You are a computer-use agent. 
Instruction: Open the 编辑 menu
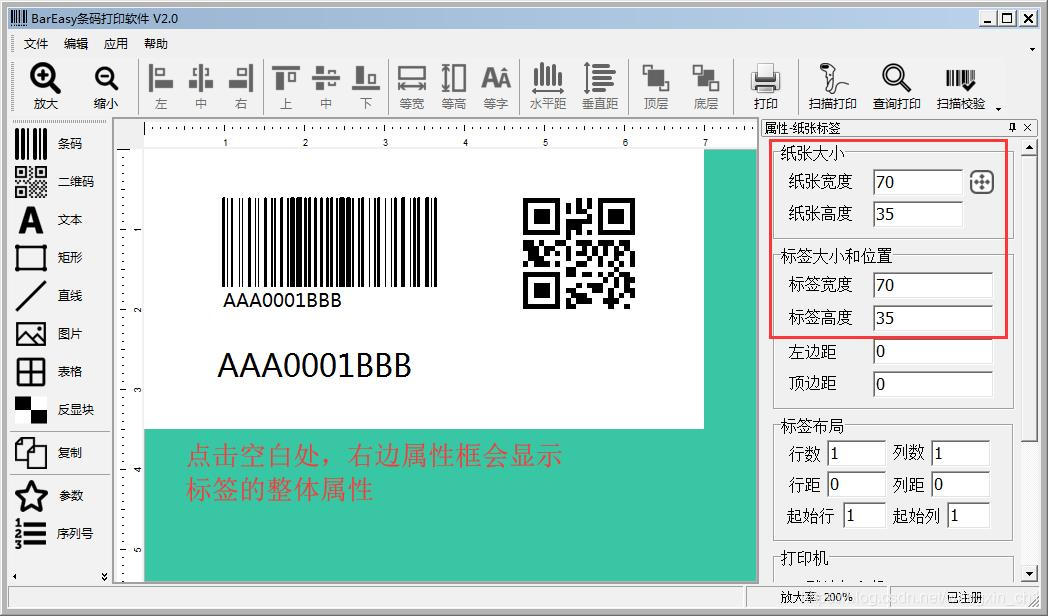(76, 43)
